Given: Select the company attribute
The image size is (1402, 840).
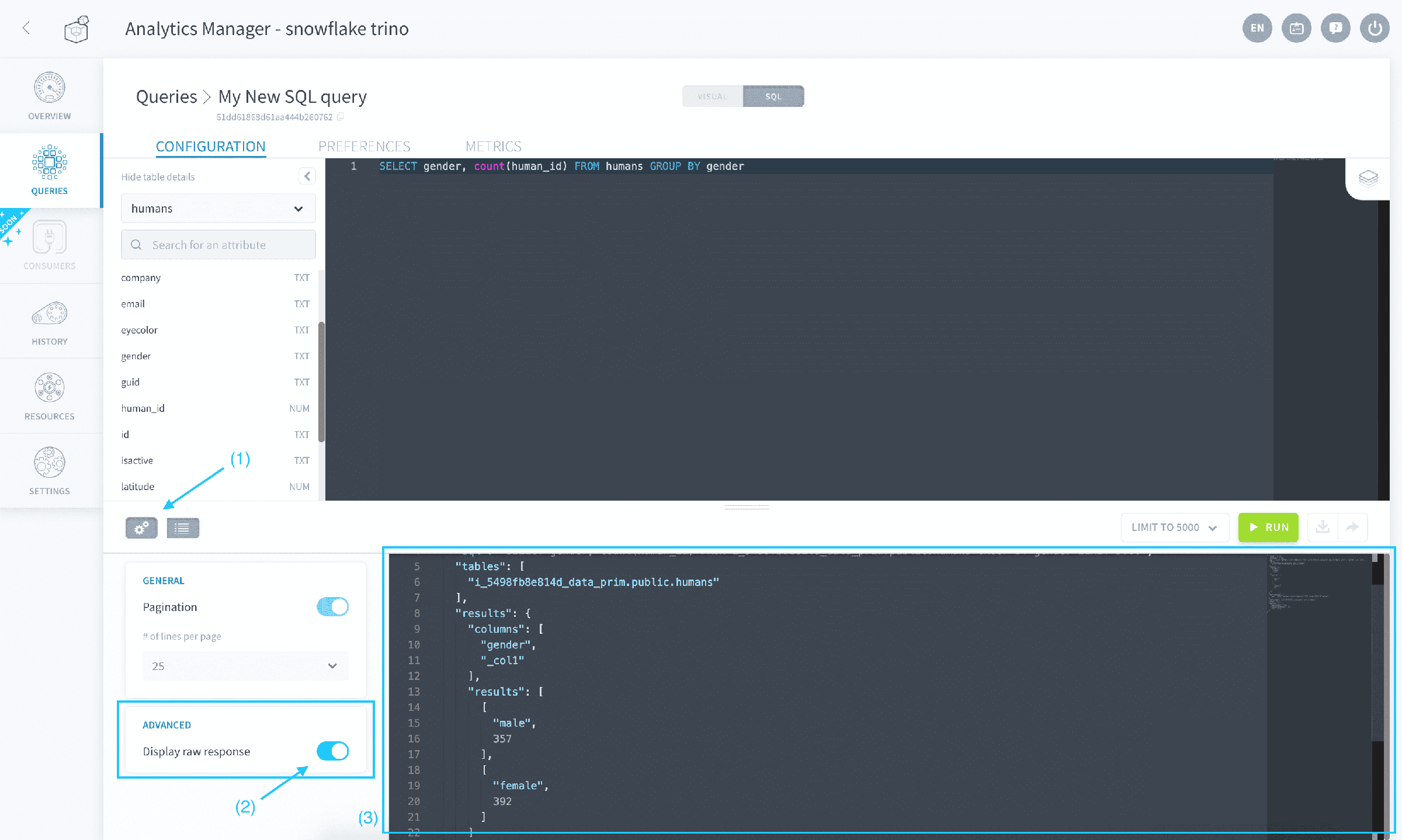Looking at the screenshot, I should point(216,277).
